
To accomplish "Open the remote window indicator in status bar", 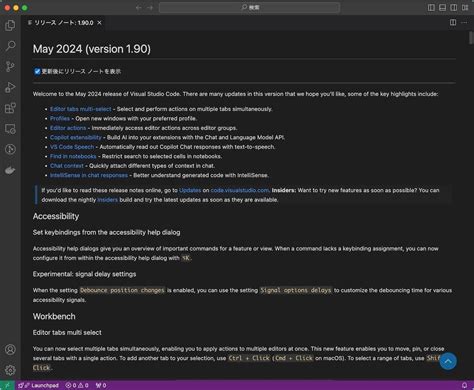I will [x=7, y=385].
